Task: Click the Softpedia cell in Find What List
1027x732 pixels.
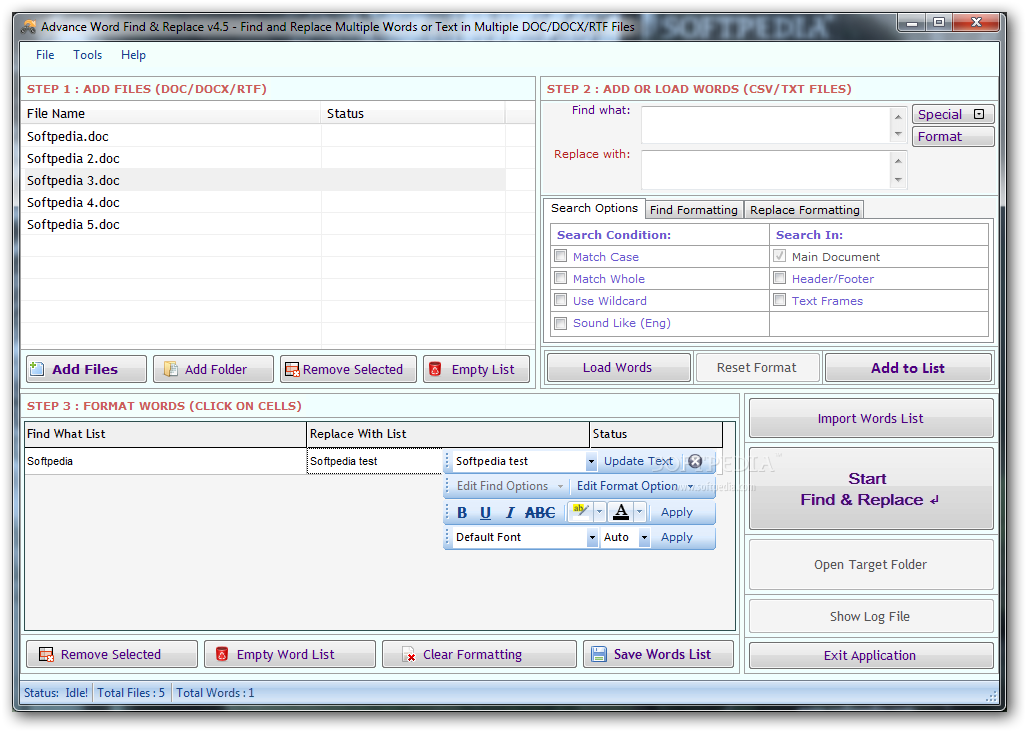Action: pyautogui.click(x=165, y=461)
